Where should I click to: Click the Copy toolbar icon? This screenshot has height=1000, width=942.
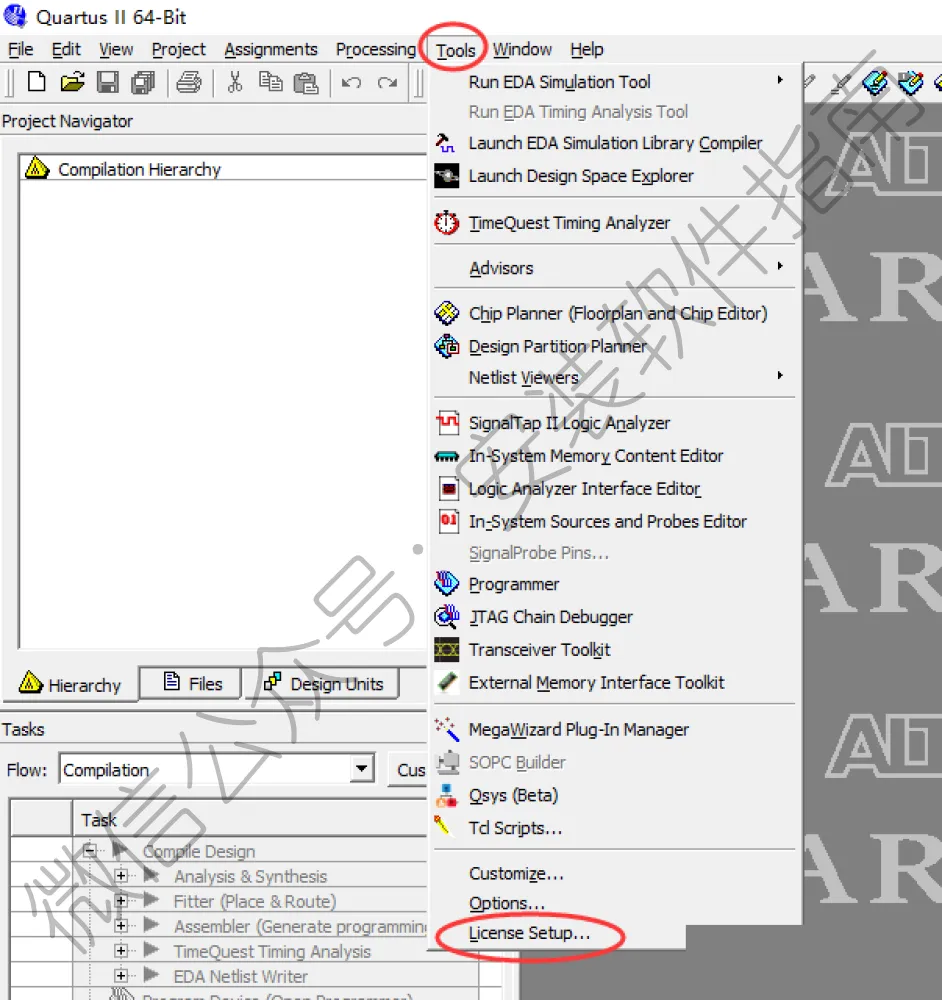pyautogui.click(x=270, y=82)
